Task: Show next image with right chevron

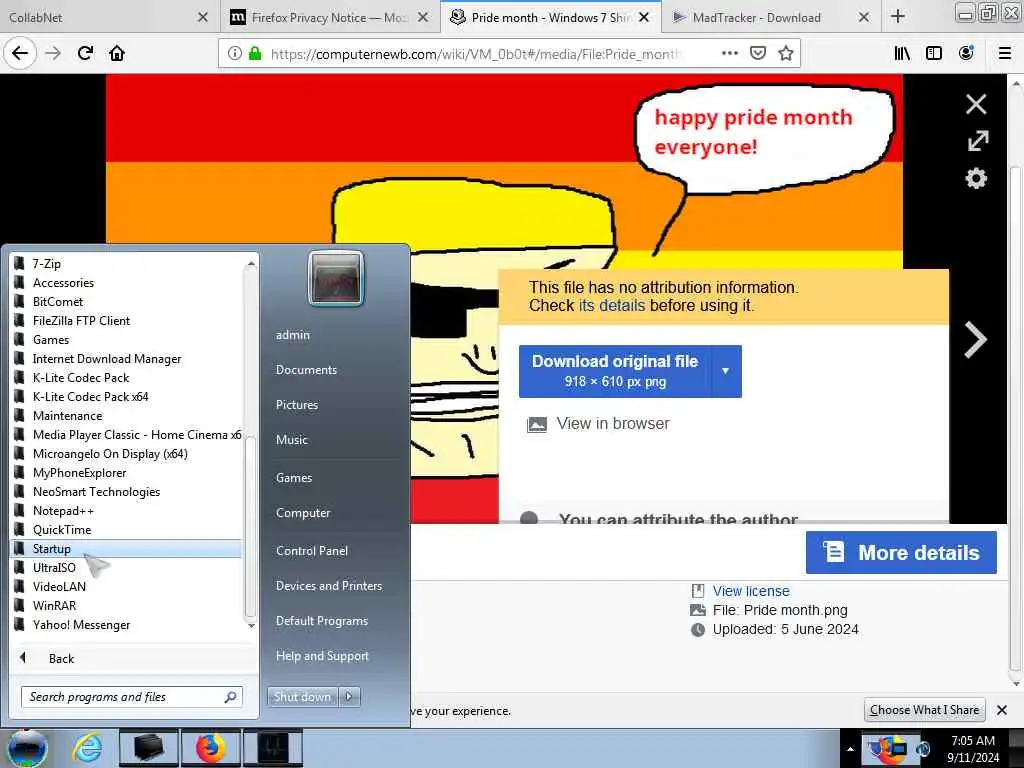Action: [976, 340]
